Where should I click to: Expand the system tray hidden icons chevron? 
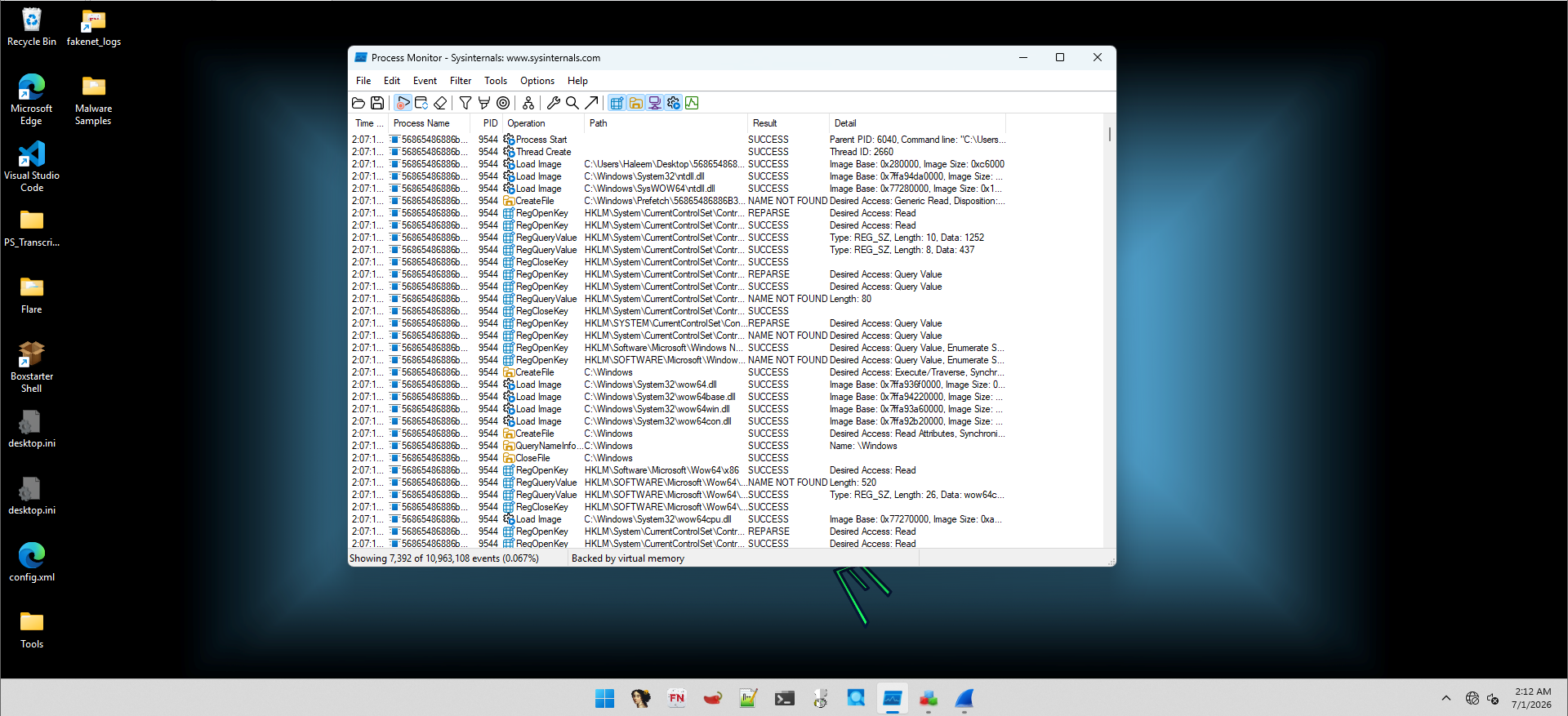click(1446, 698)
